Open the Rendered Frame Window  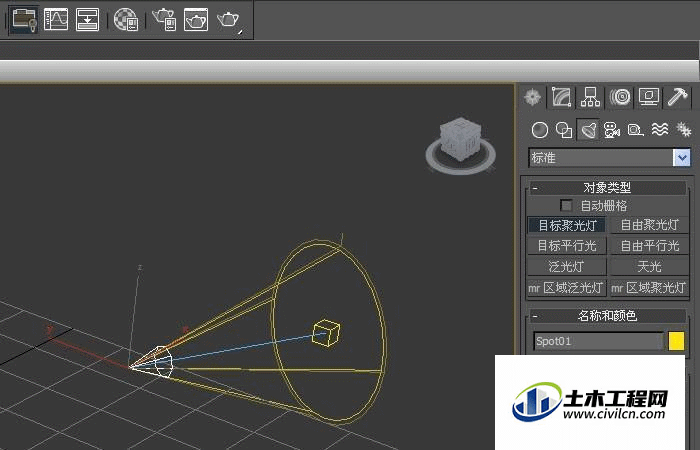point(196,20)
